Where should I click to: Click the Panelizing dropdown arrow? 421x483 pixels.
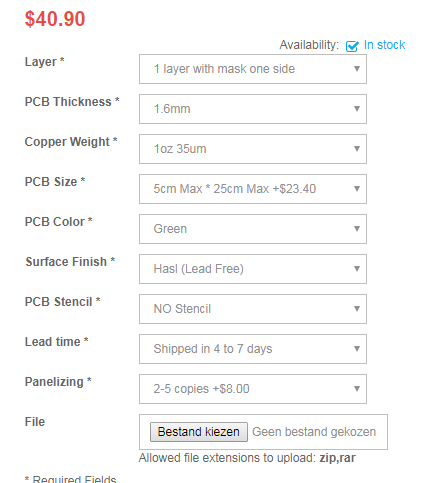point(357,389)
